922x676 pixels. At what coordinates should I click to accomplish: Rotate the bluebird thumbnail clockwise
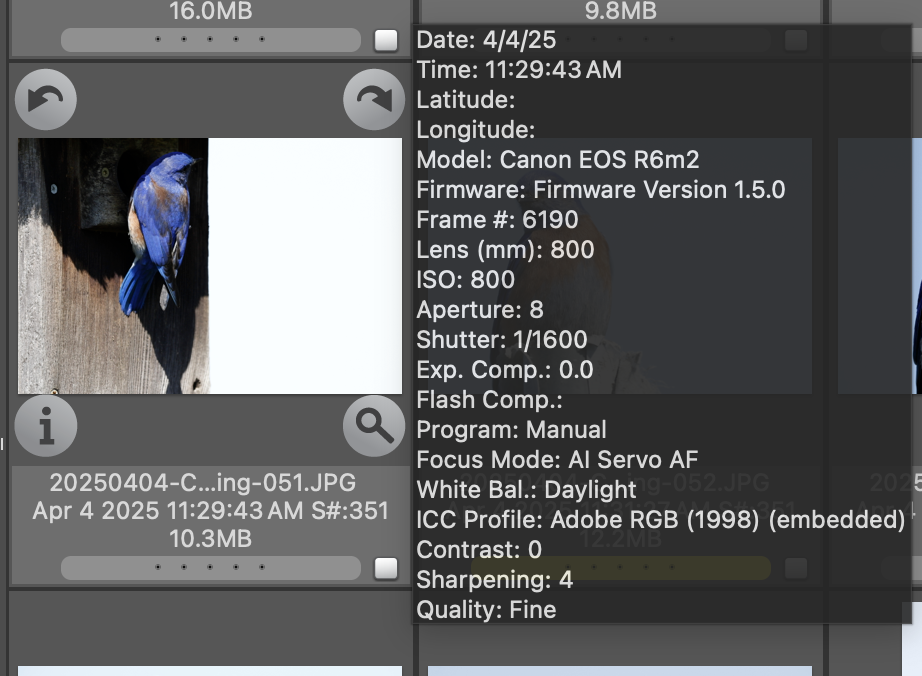click(x=374, y=99)
